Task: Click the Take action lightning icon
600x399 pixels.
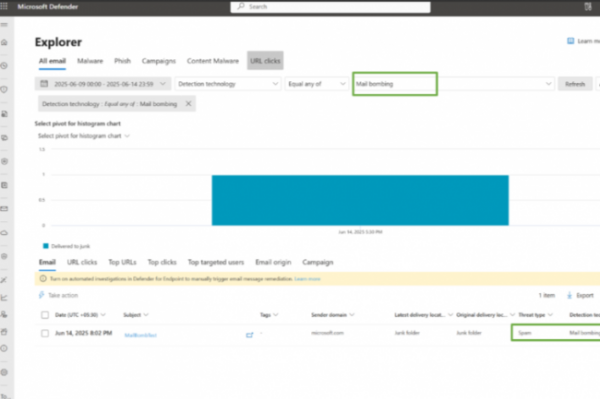Action: [41, 295]
